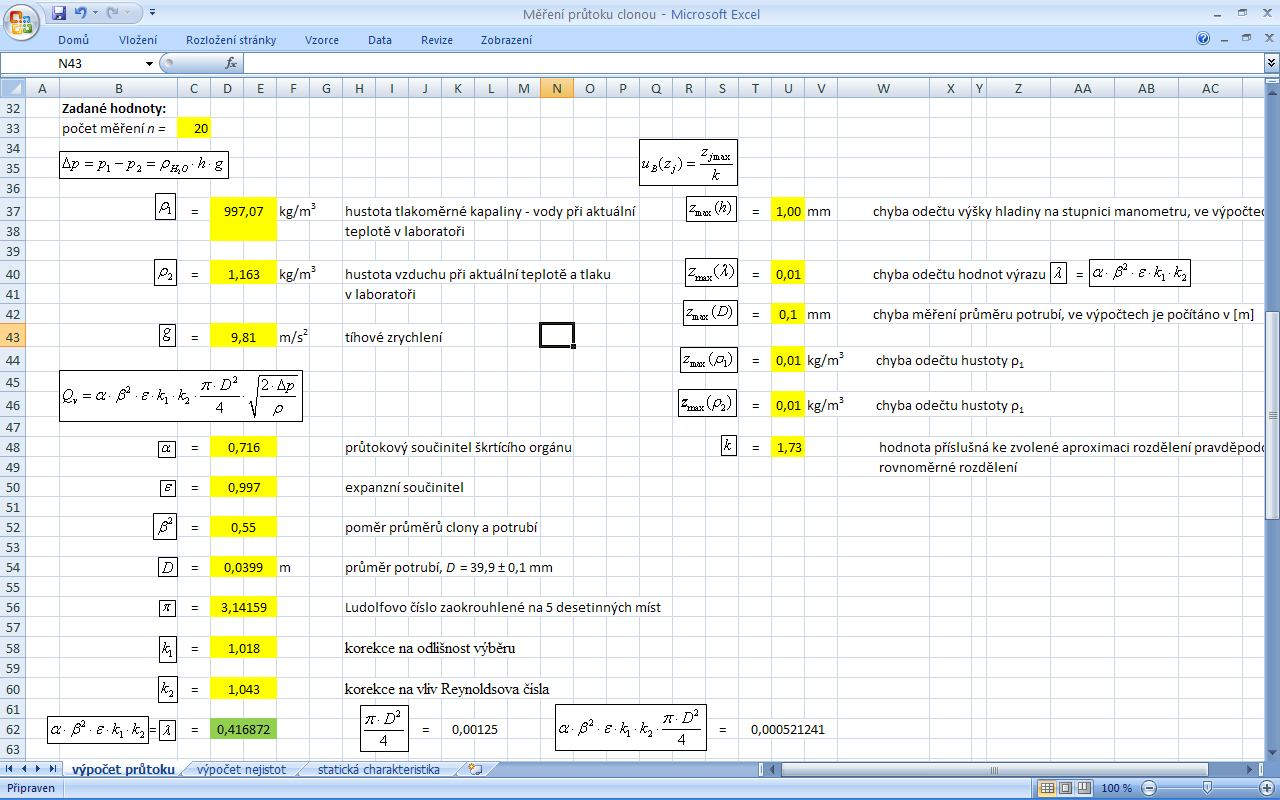
Task: Select cell with value 0,000521241
Action: tap(788, 729)
